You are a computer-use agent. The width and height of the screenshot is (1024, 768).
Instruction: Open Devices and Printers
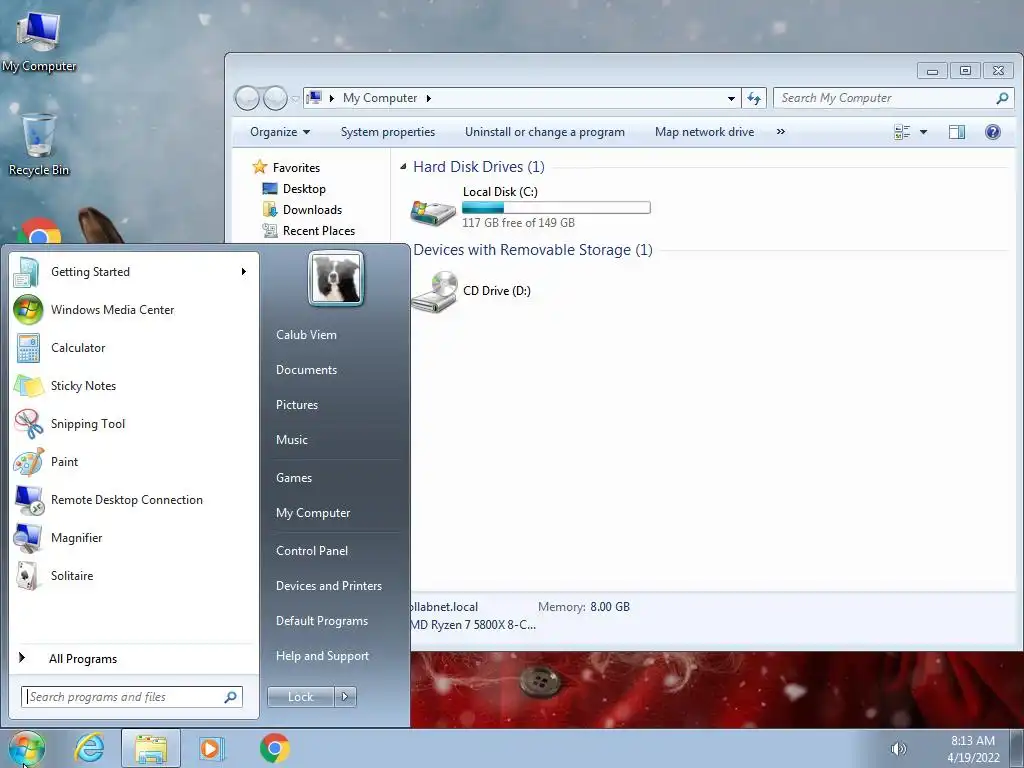tap(328, 586)
